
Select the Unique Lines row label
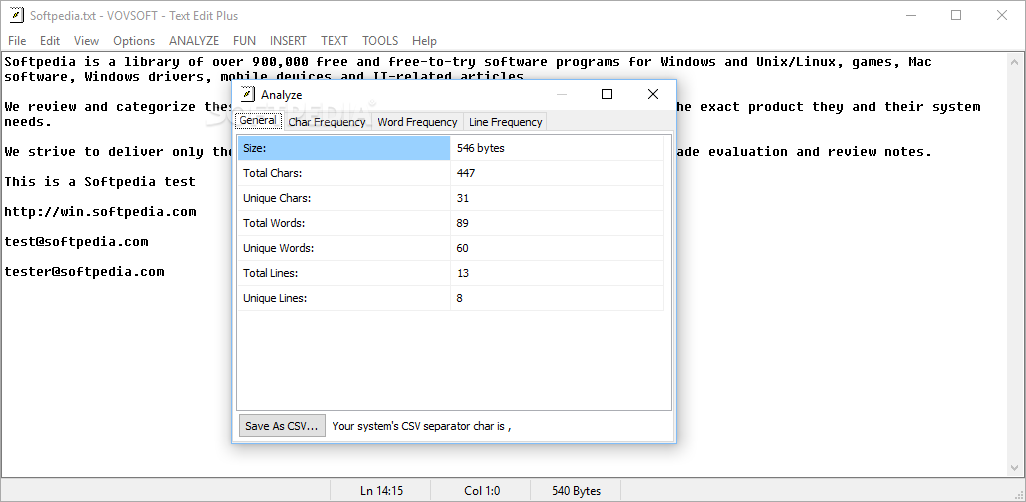pyautogui.click(x=344, y=298)
